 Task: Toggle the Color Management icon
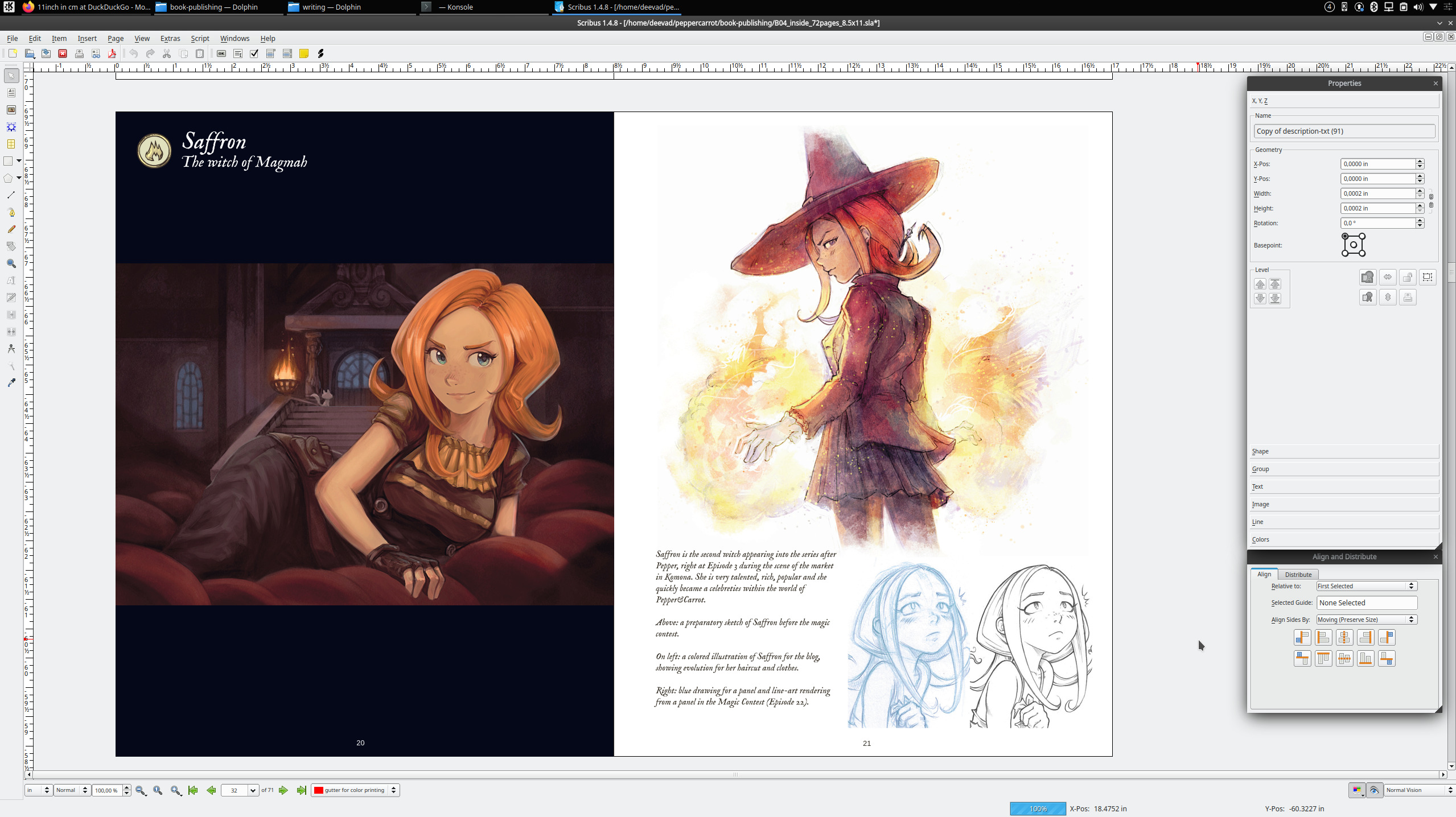click(x=1357, y=790)
